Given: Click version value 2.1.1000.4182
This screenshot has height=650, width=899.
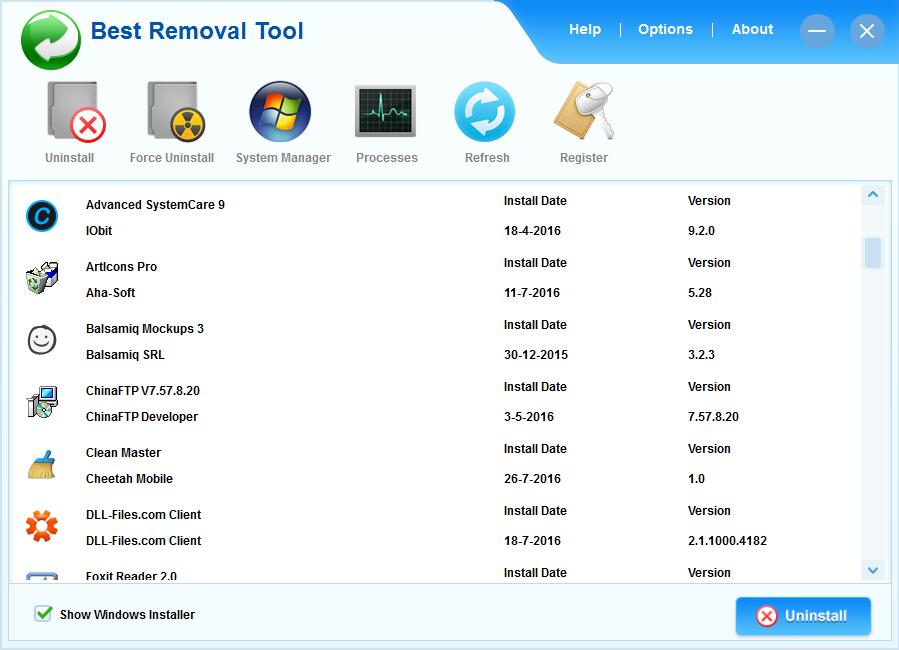Looking at the screenshot, I should (727, 540).
